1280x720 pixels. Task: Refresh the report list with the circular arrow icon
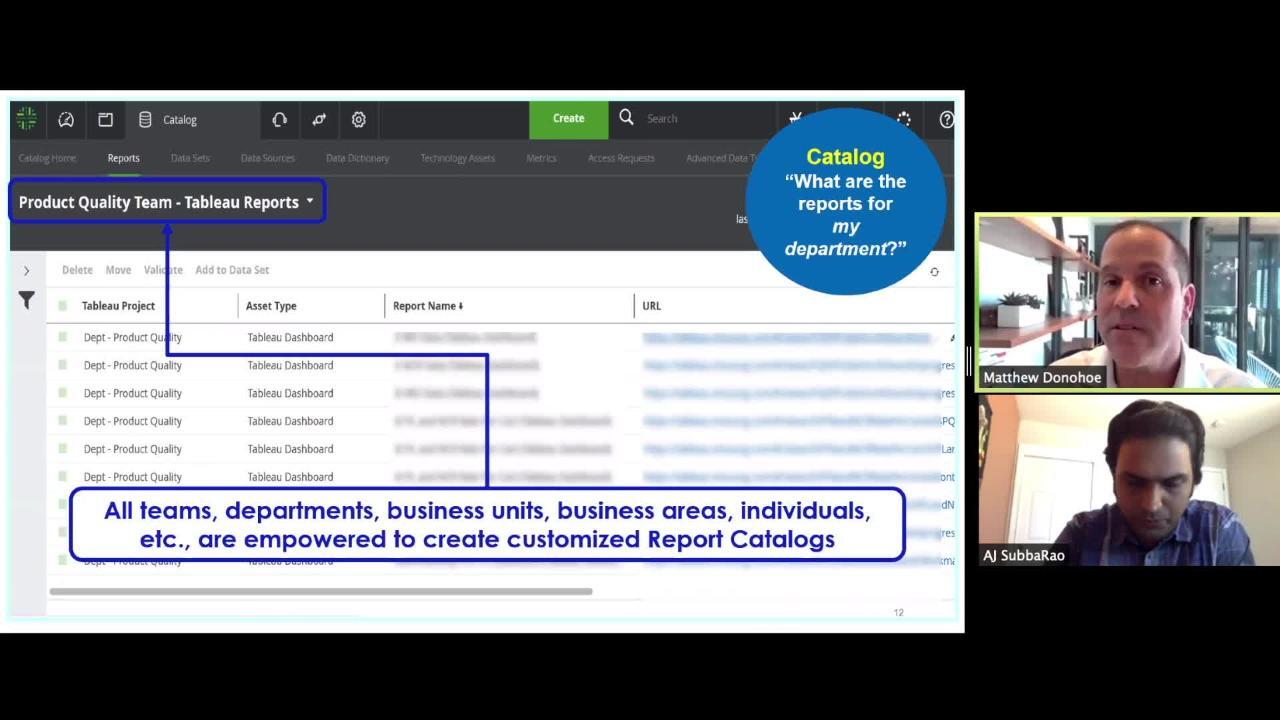pos(934,271)
